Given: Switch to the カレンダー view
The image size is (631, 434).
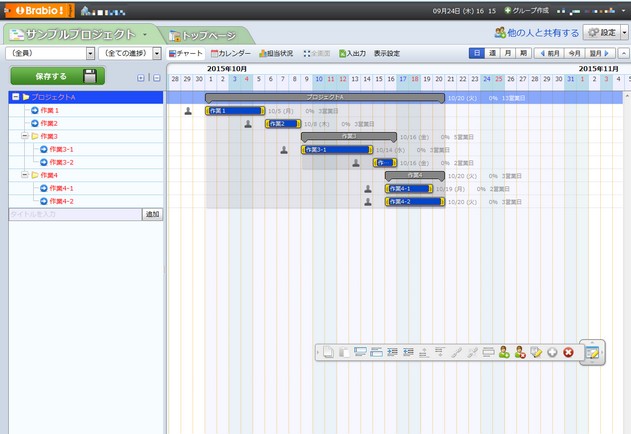Looking at the screenshot, I should pos(231,53).
